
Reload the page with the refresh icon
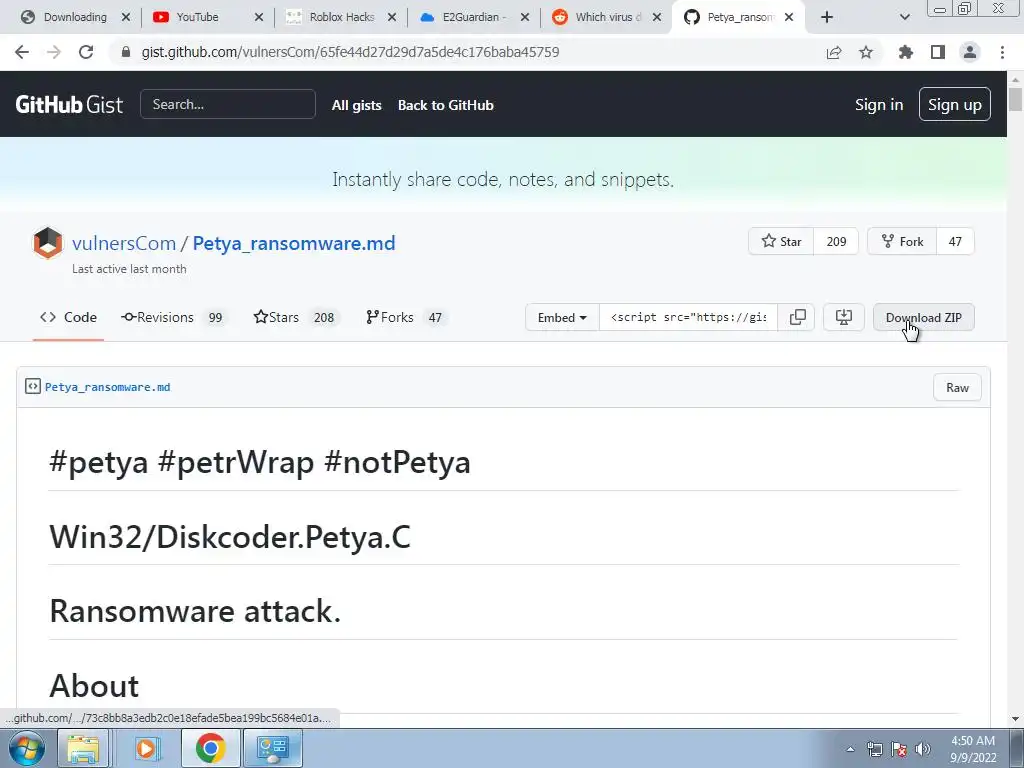point(86,52)
